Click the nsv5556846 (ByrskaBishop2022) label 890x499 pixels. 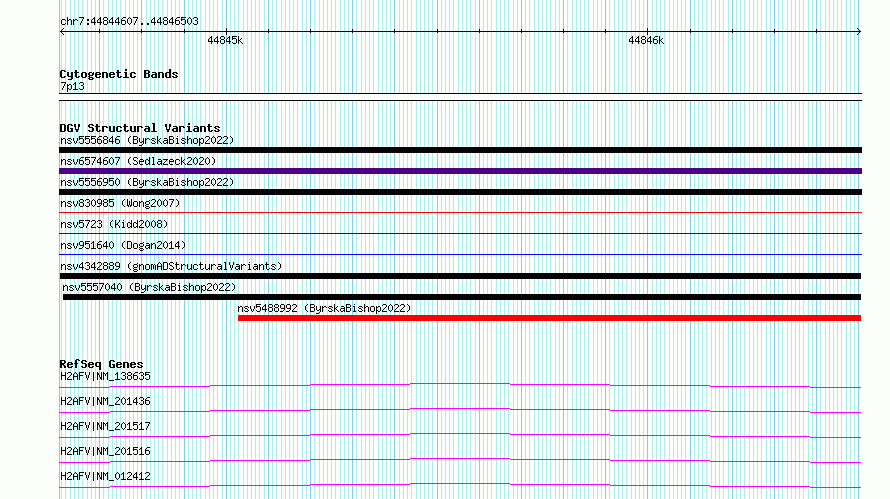[147, 140]
